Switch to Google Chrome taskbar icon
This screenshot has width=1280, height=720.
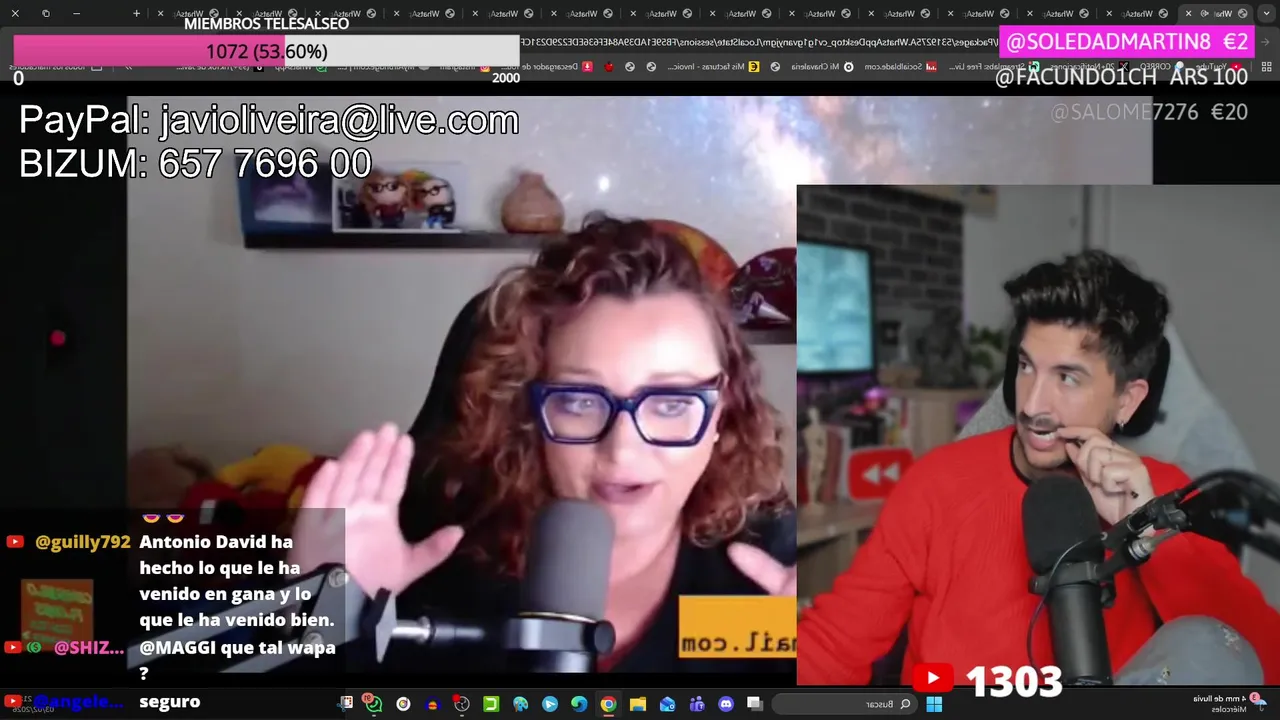coord(608,704)
